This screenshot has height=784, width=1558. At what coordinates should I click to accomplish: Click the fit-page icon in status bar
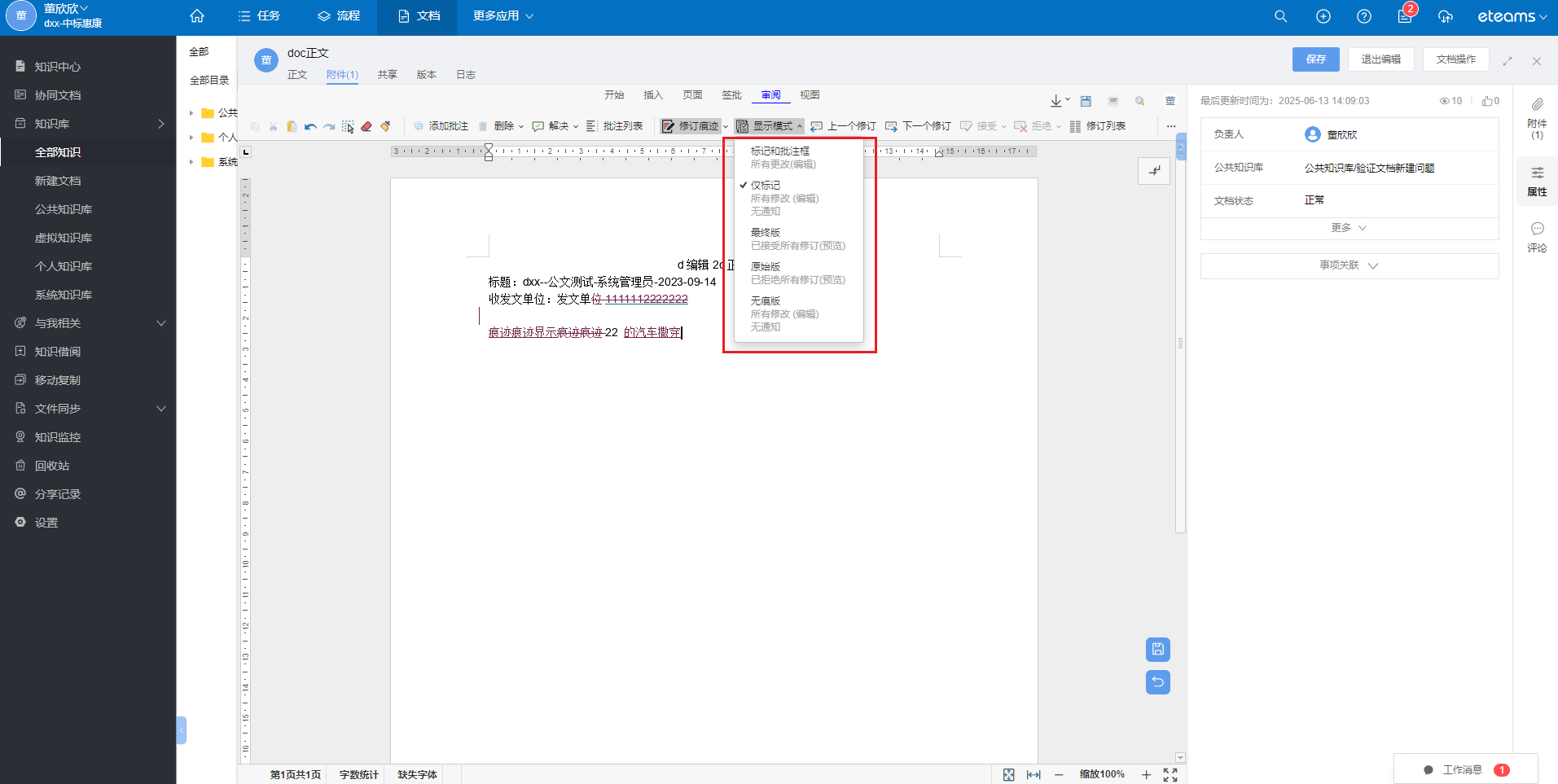pyautogui.click(x=1009, y=774)
